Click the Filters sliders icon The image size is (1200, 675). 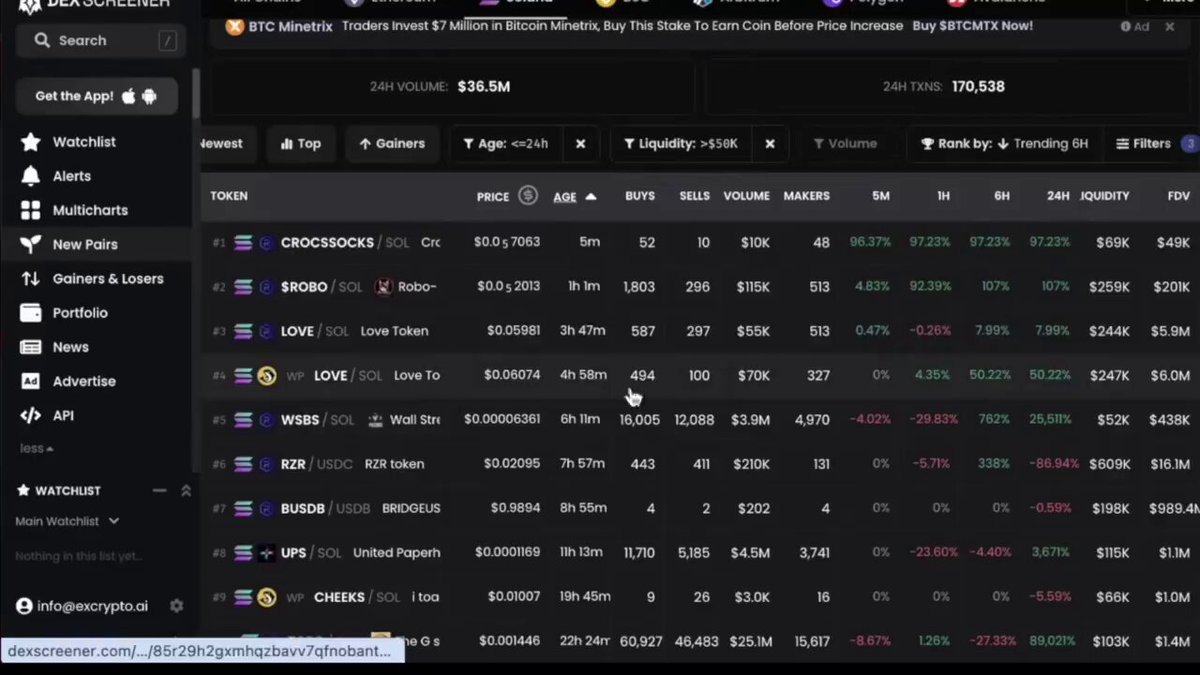[x=1123, y=144]
